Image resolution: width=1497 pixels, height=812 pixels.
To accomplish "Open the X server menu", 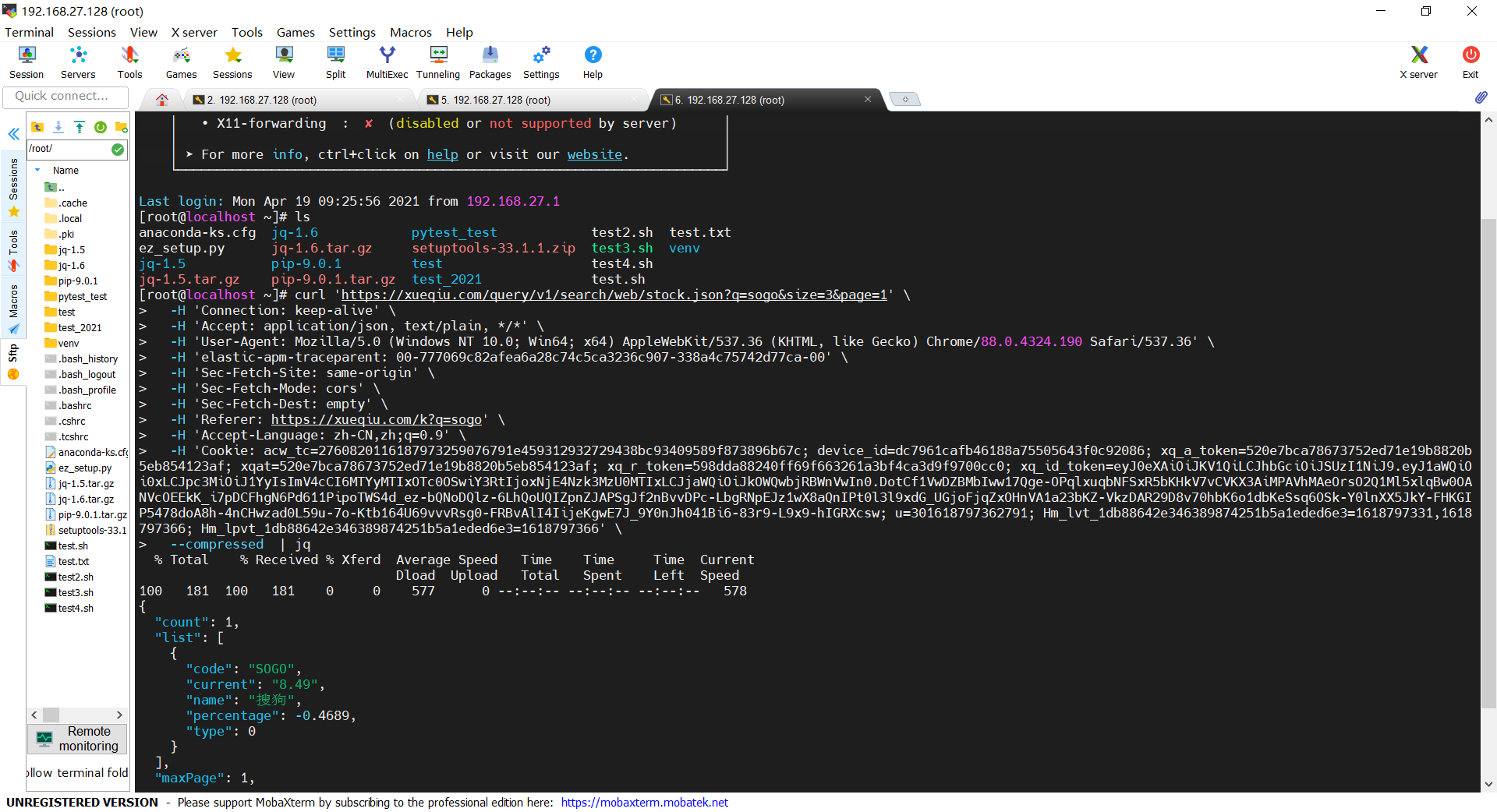I will tap(194, 32).
